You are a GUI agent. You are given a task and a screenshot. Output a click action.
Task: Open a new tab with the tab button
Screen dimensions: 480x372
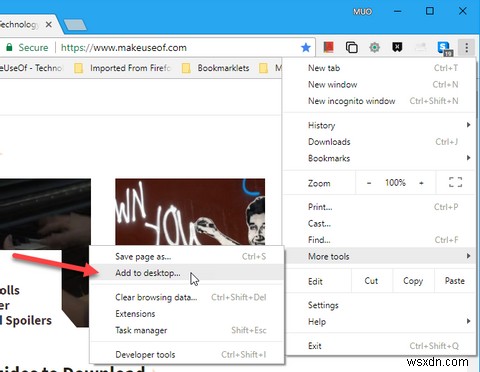75,25
